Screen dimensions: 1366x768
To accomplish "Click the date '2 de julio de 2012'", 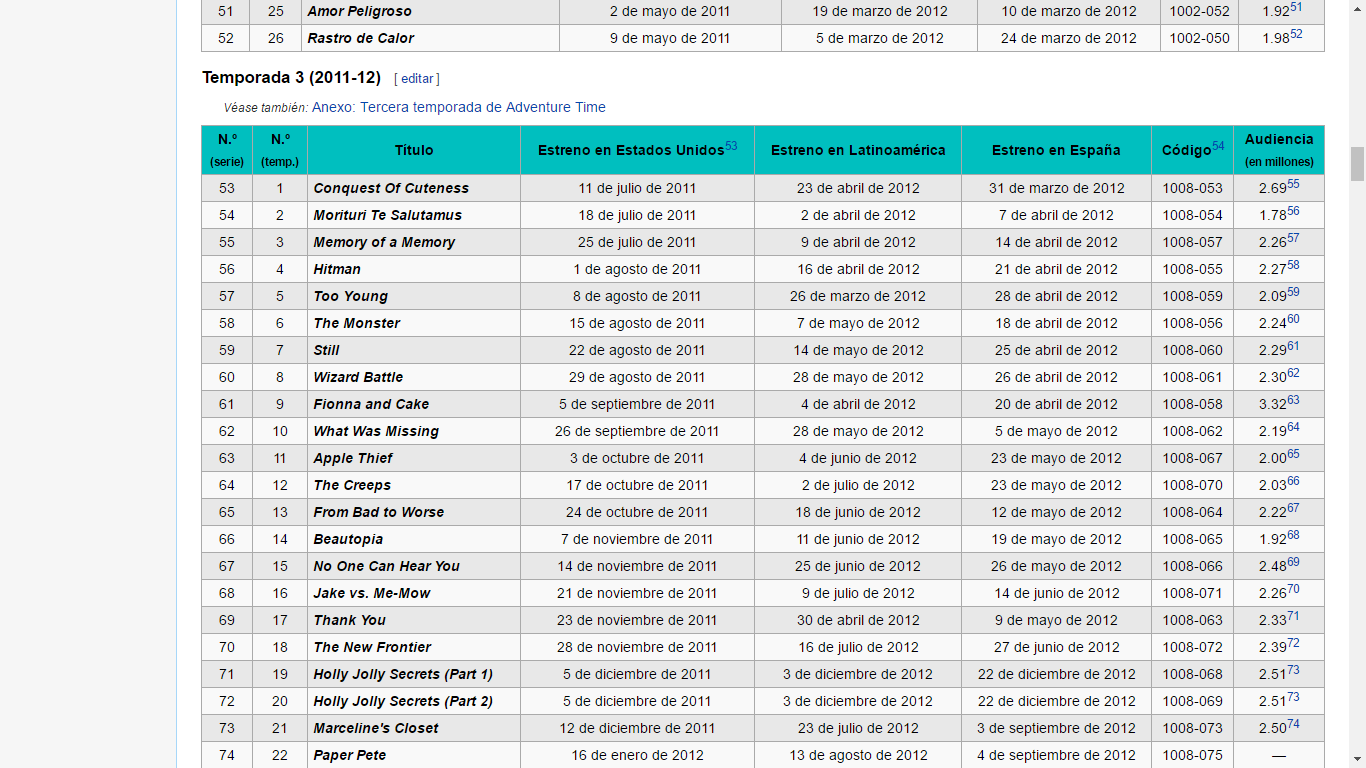I will click(858, 485).
